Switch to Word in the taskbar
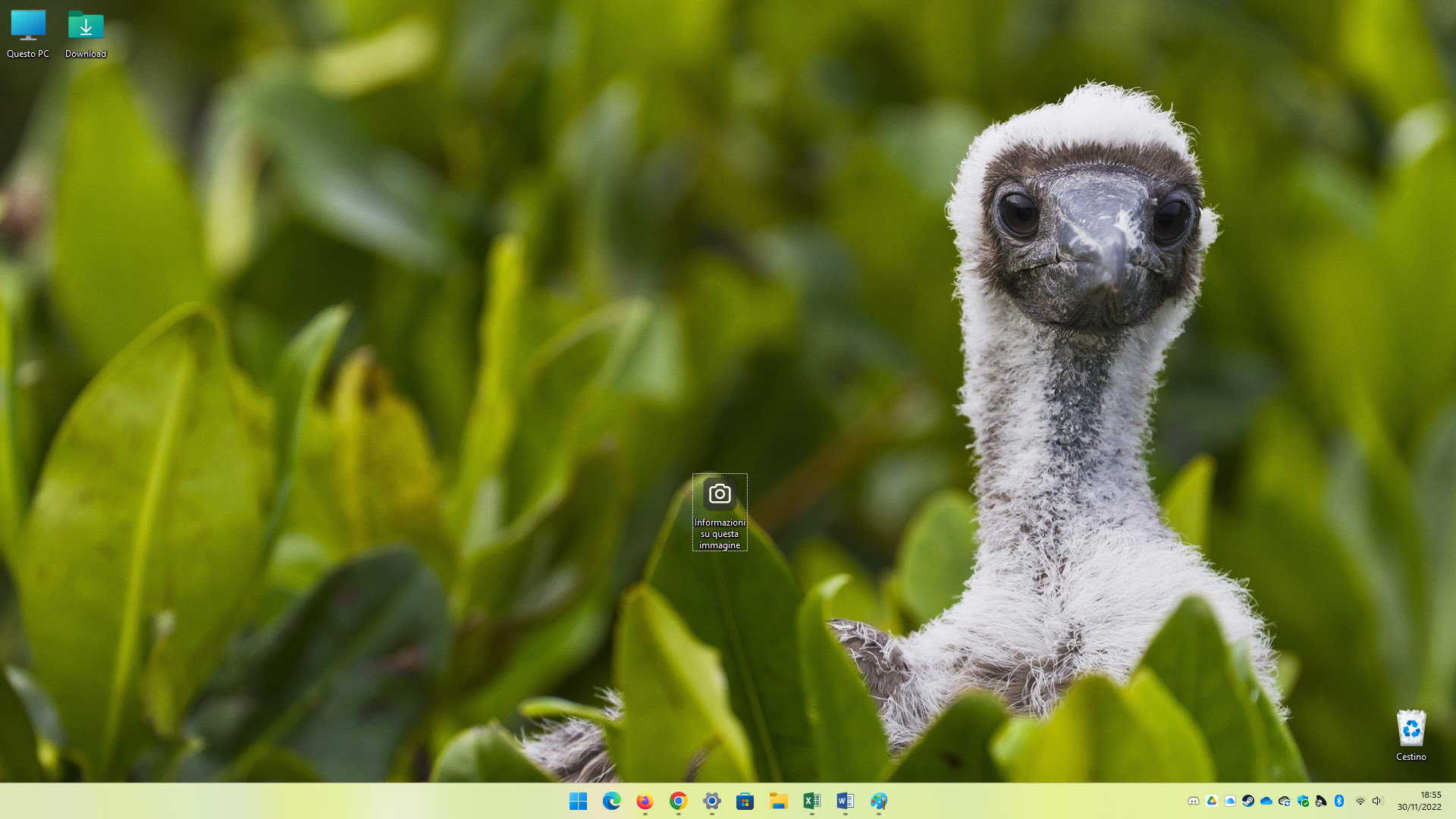 (845, 801)
